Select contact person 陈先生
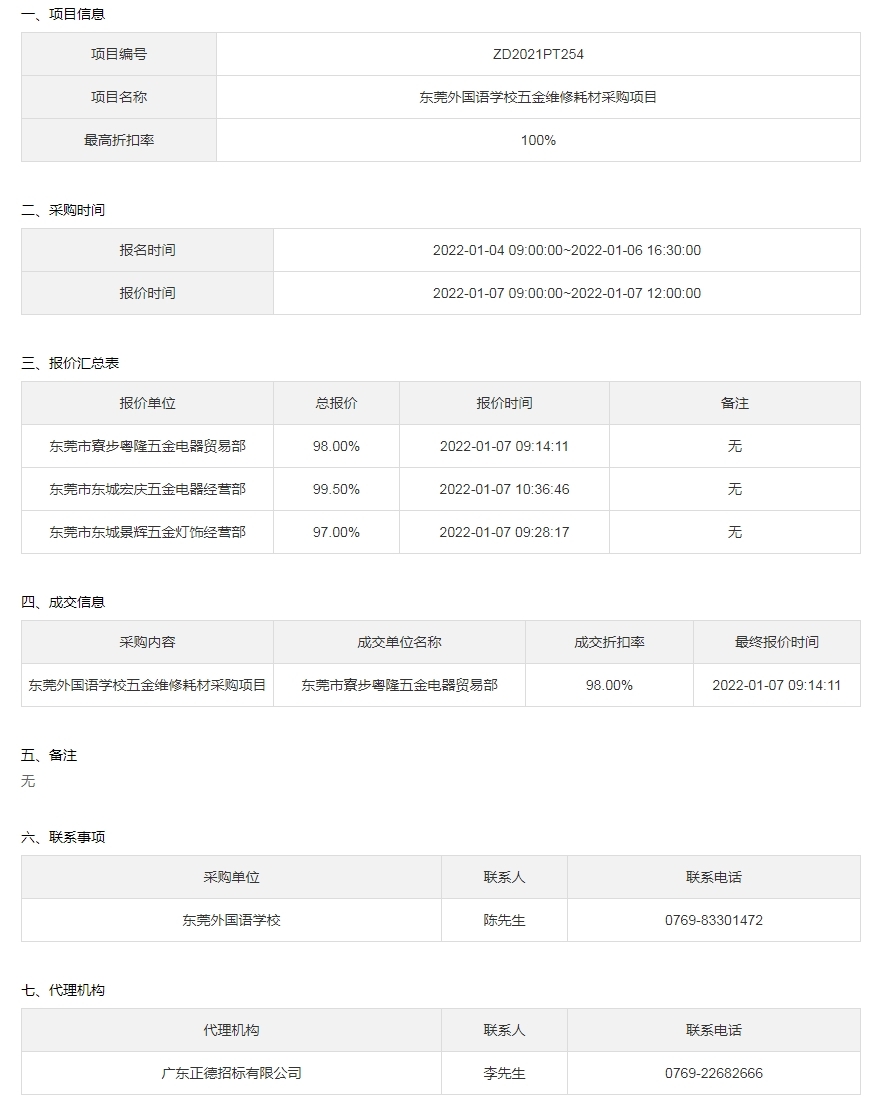 (x=504, y=920)
